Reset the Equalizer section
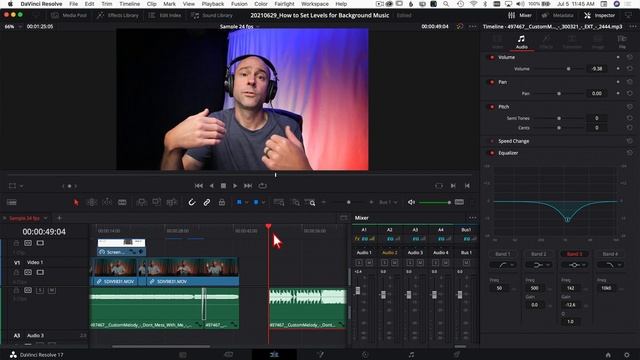640x360 pixels. tap(630, 153)
